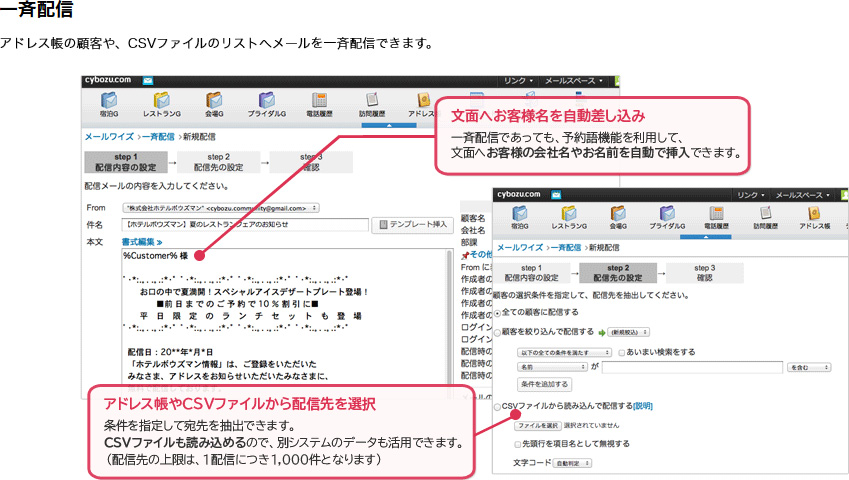Click mail icon beside cybozu.com in right window
Screen dimensions: 849x480
[557, 193]
